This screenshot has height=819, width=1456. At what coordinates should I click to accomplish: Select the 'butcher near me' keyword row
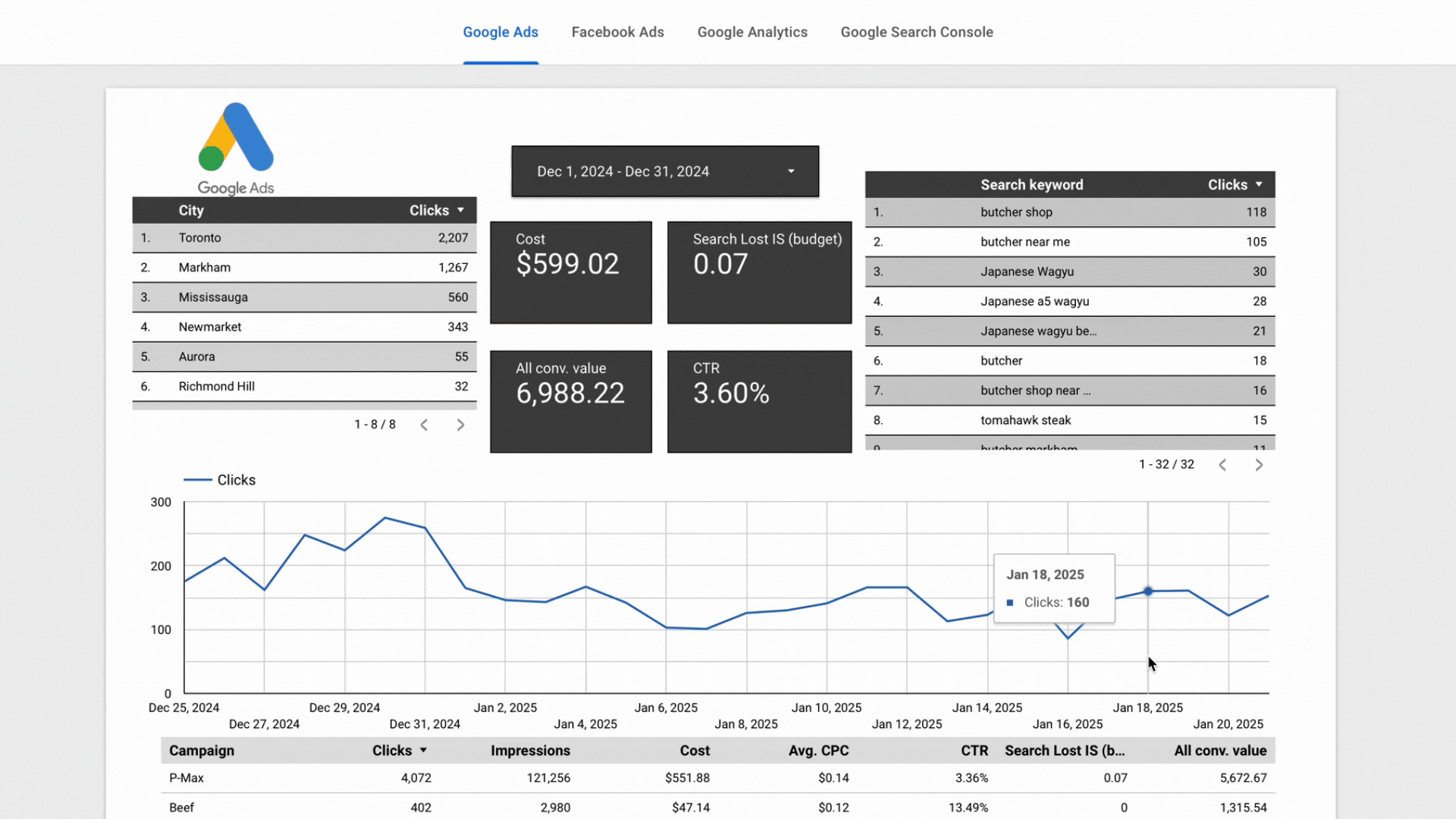pos(1070,241)
